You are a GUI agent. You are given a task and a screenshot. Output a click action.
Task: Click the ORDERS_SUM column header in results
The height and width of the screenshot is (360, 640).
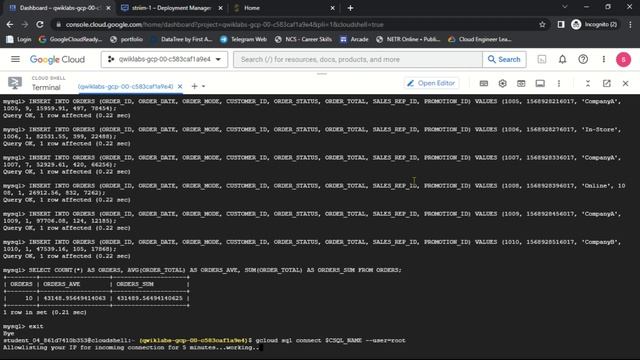(x=135, y=284)
